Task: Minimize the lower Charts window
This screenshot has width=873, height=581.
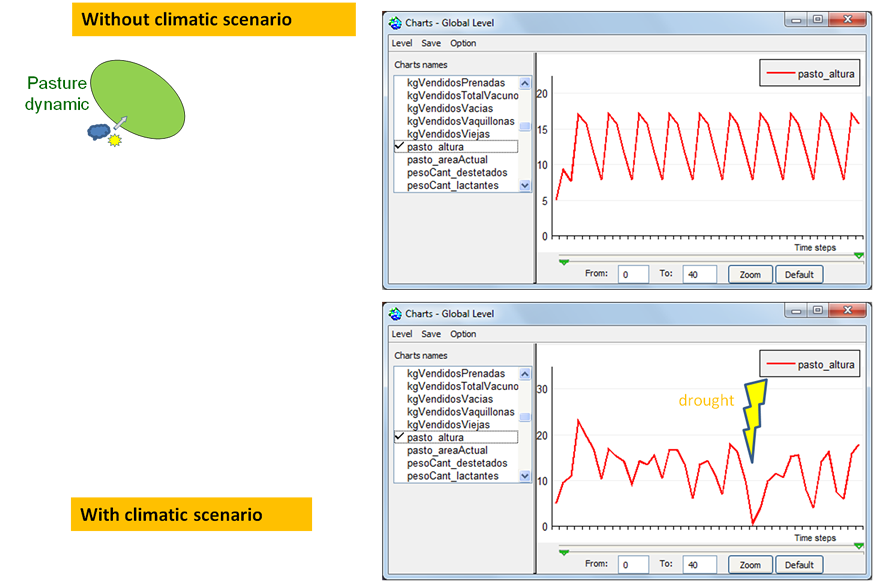Action: [x=796, y=313]
